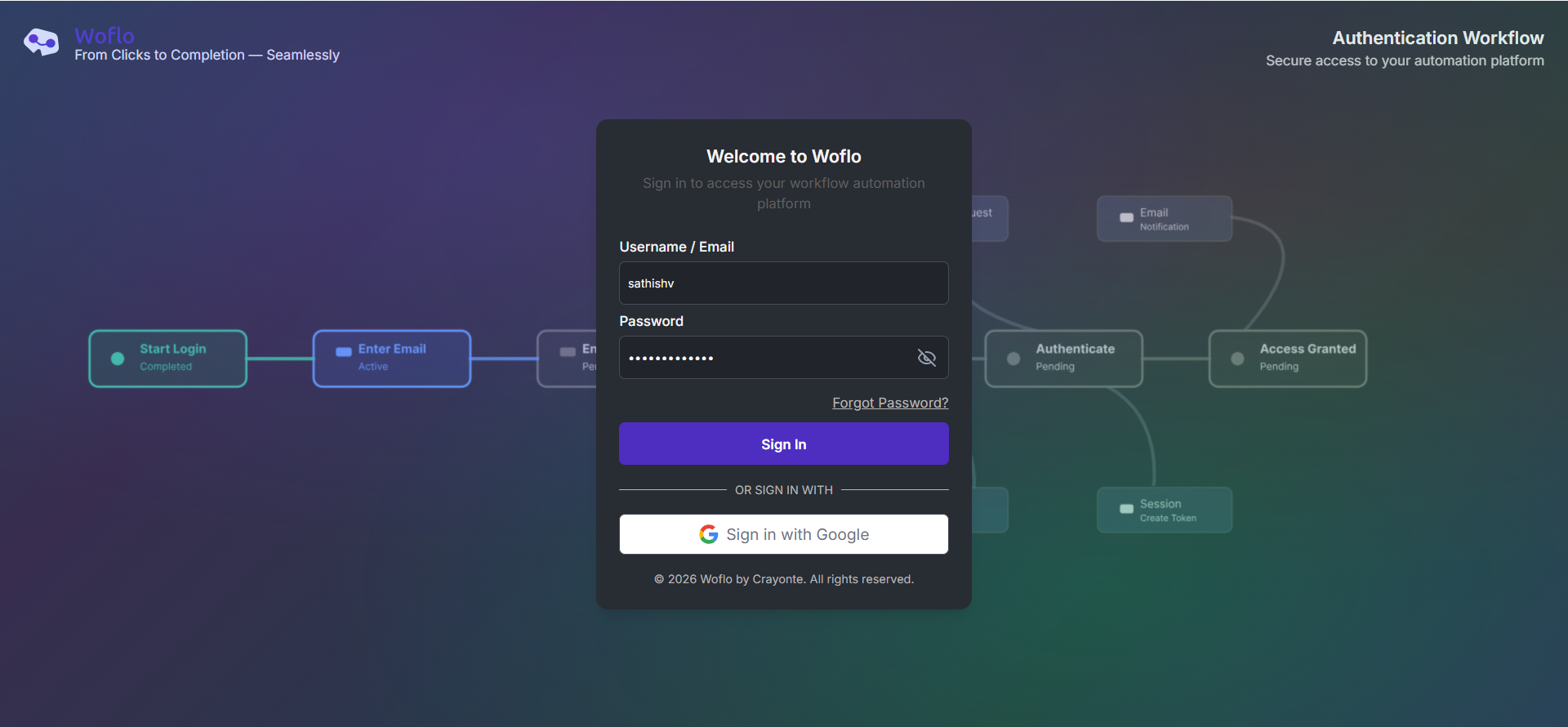Click the Session Create Token icon
Image resolution: width=1568 pixels, height=727 pixels.
(x=1126, y=509)
